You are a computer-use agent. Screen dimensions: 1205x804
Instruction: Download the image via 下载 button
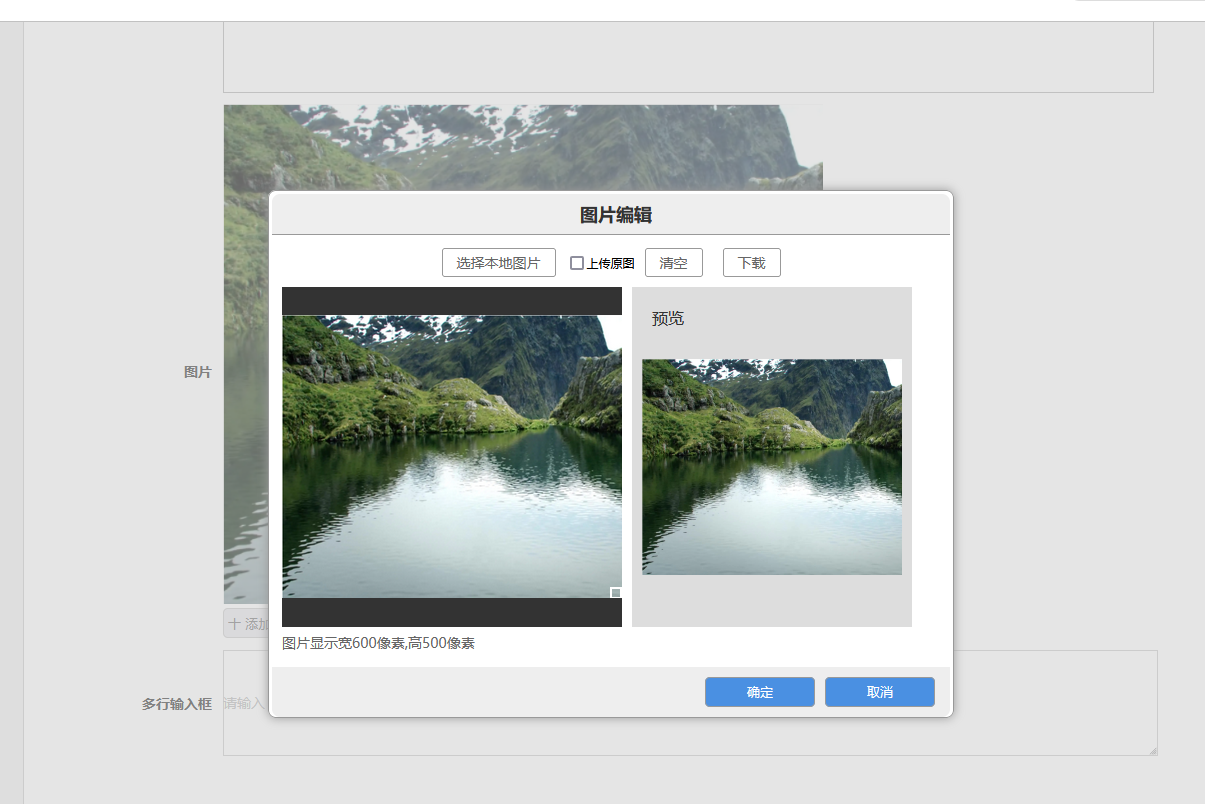coord(751,263)
